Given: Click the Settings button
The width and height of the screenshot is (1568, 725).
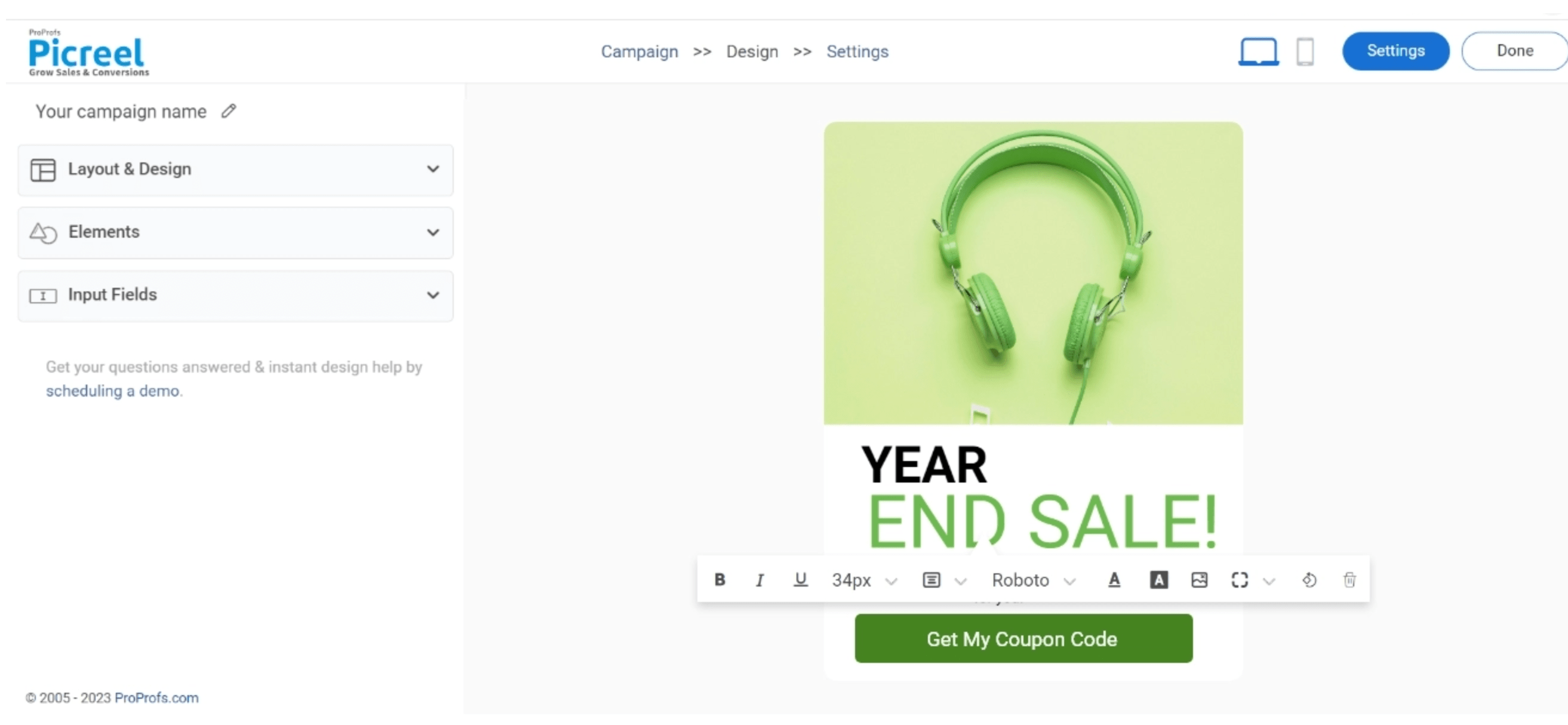Looking at the screenshot, I should pos(1395,50).
